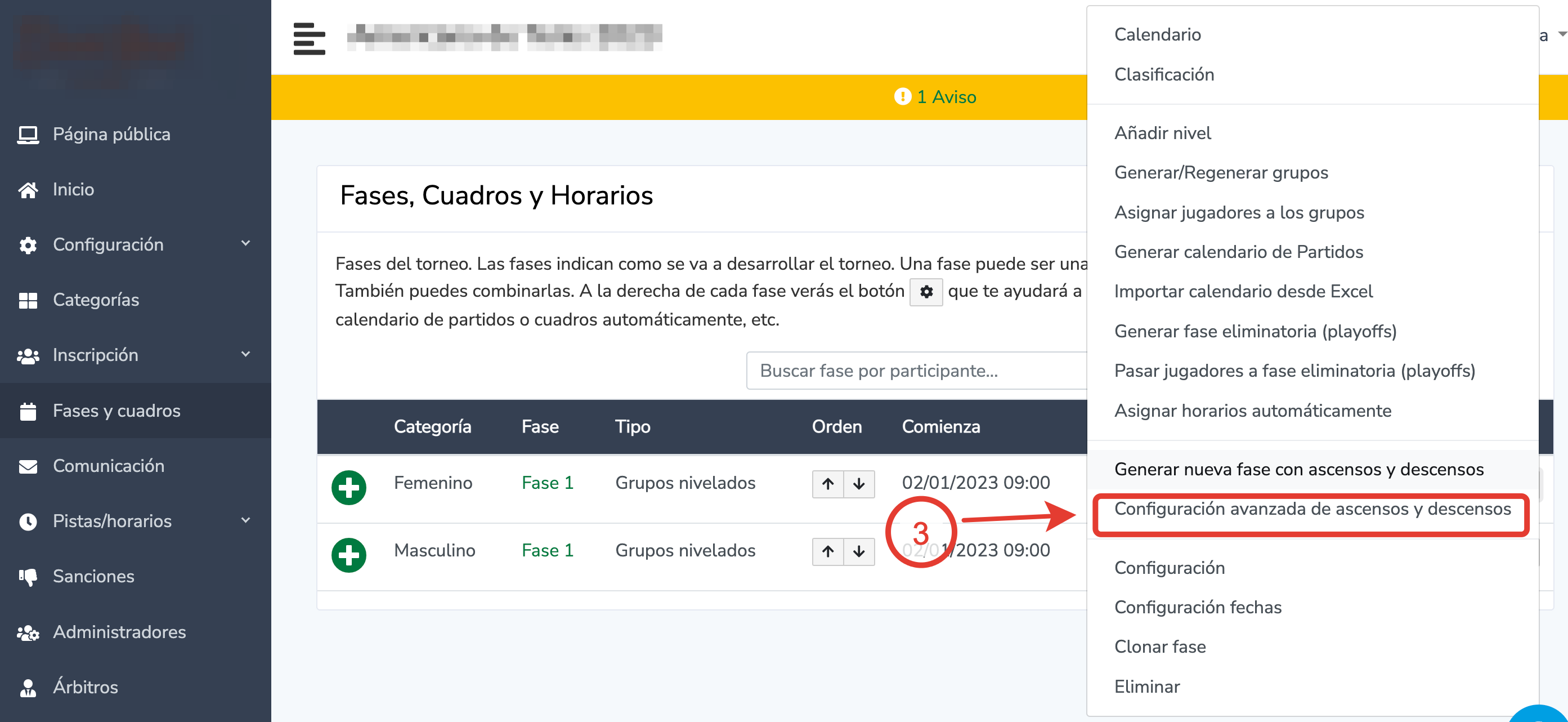Screen dimensions: 1568x722
Task: Click the green plus icon for Masculino
Action: point(349,554)
